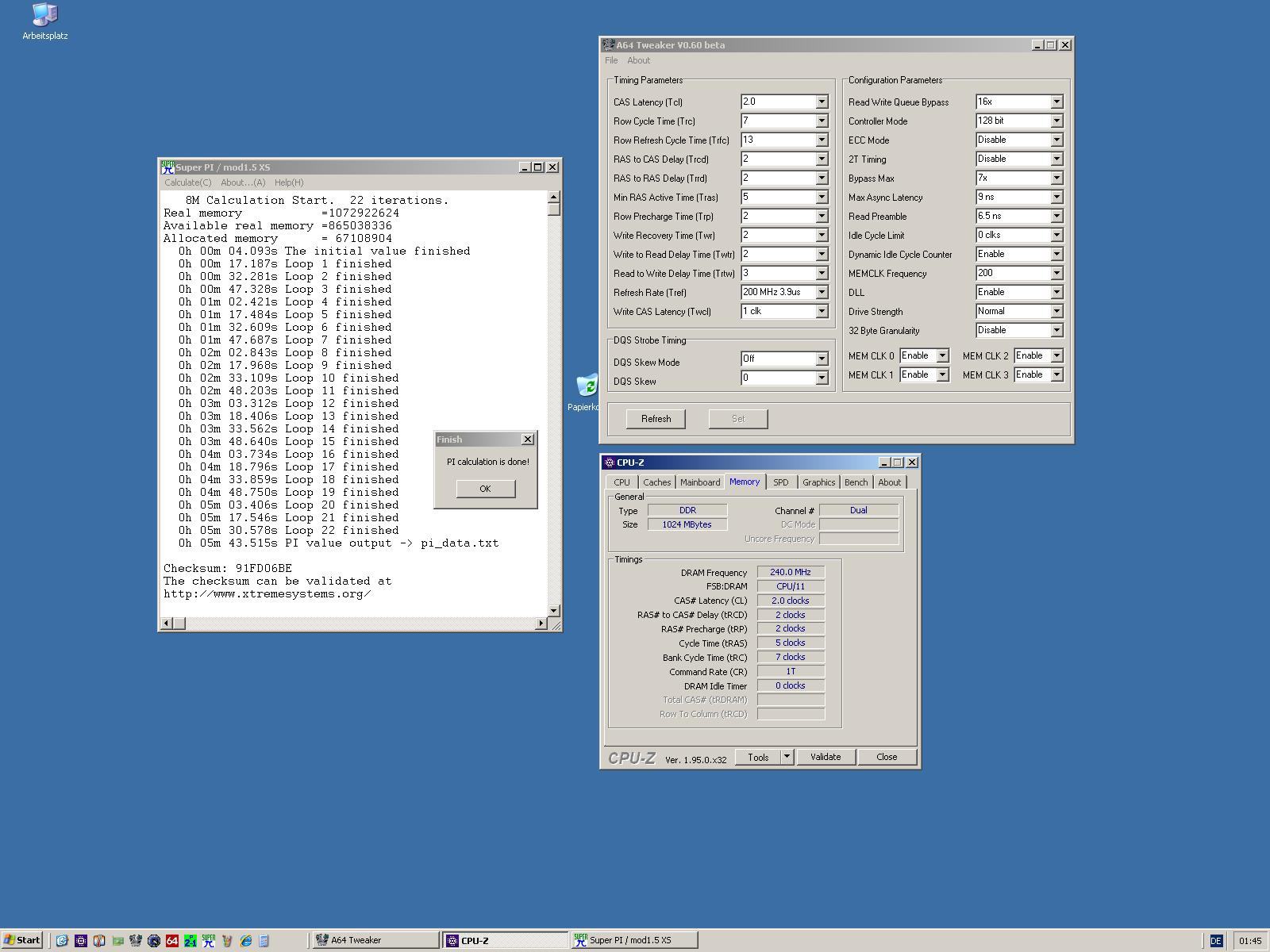The image size is (1270, 952).
Task: Switch to the Caches tab in CPU-Z
Action: [x=656, y=482]
